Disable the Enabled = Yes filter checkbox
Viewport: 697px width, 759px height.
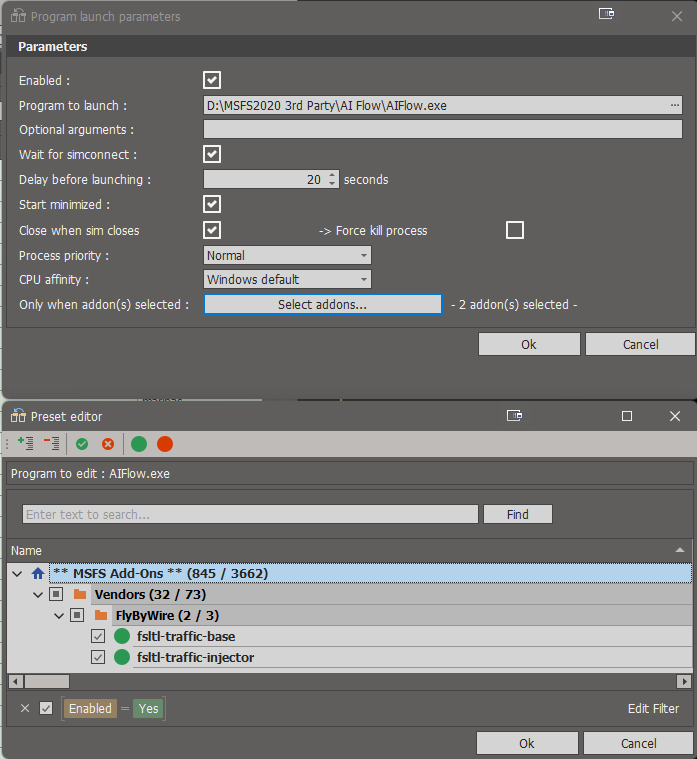[46, 708]
